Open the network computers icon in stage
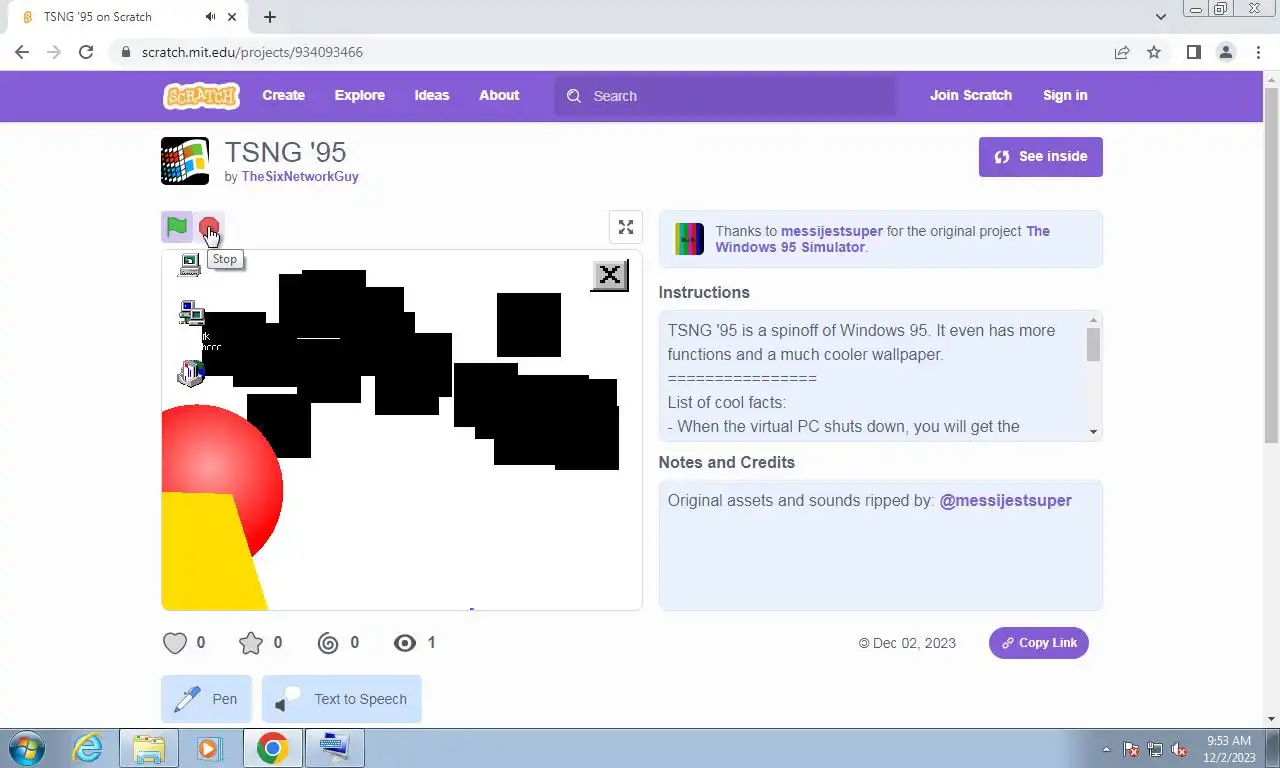This screenshot has width=1280, height=768. (191, 313)
